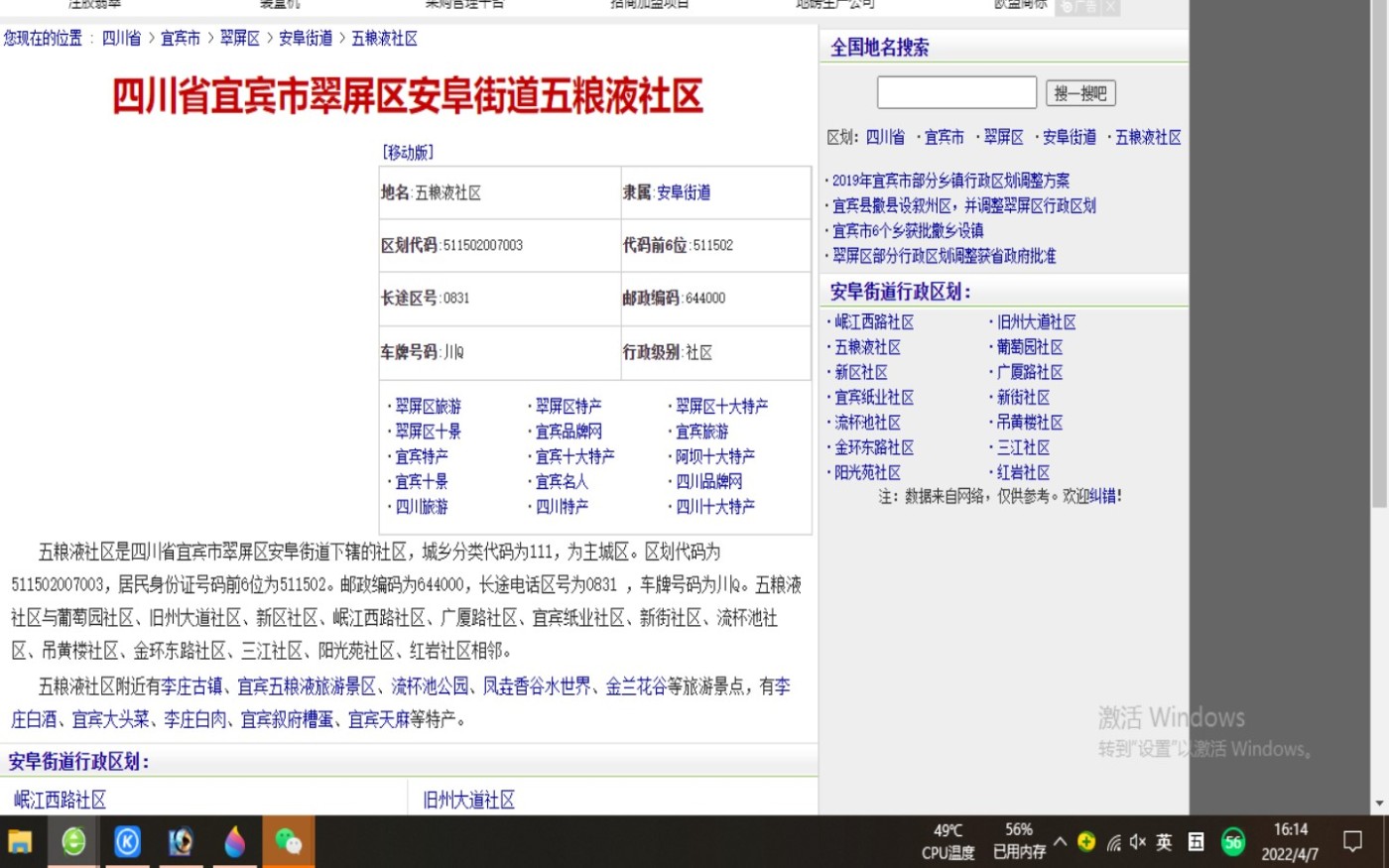1389x868 pixels.
Task: Launch the WeChat taskbar icon
Action: click(289, 842)
